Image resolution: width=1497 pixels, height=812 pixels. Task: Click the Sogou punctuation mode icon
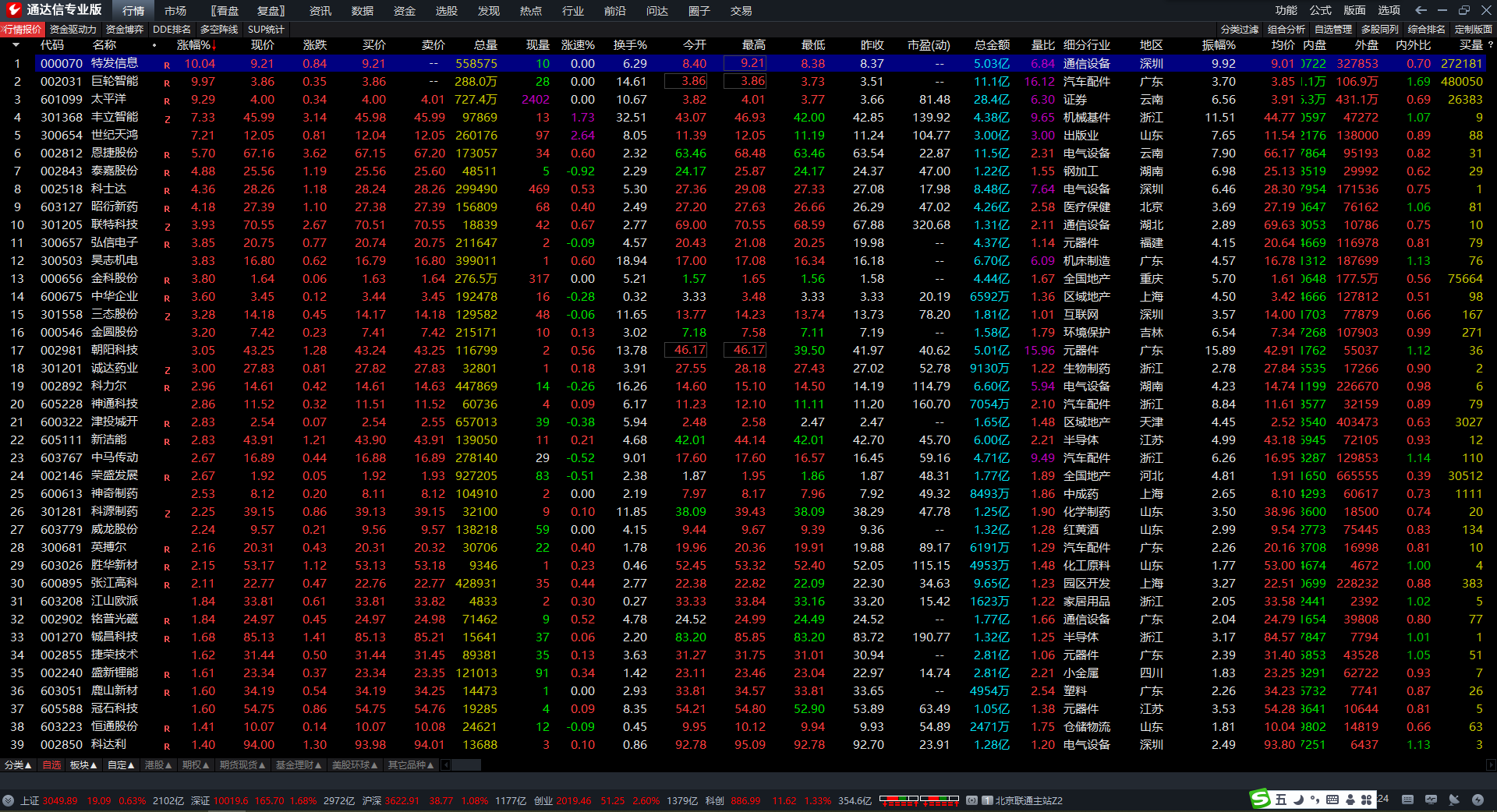click(1315, 800)
